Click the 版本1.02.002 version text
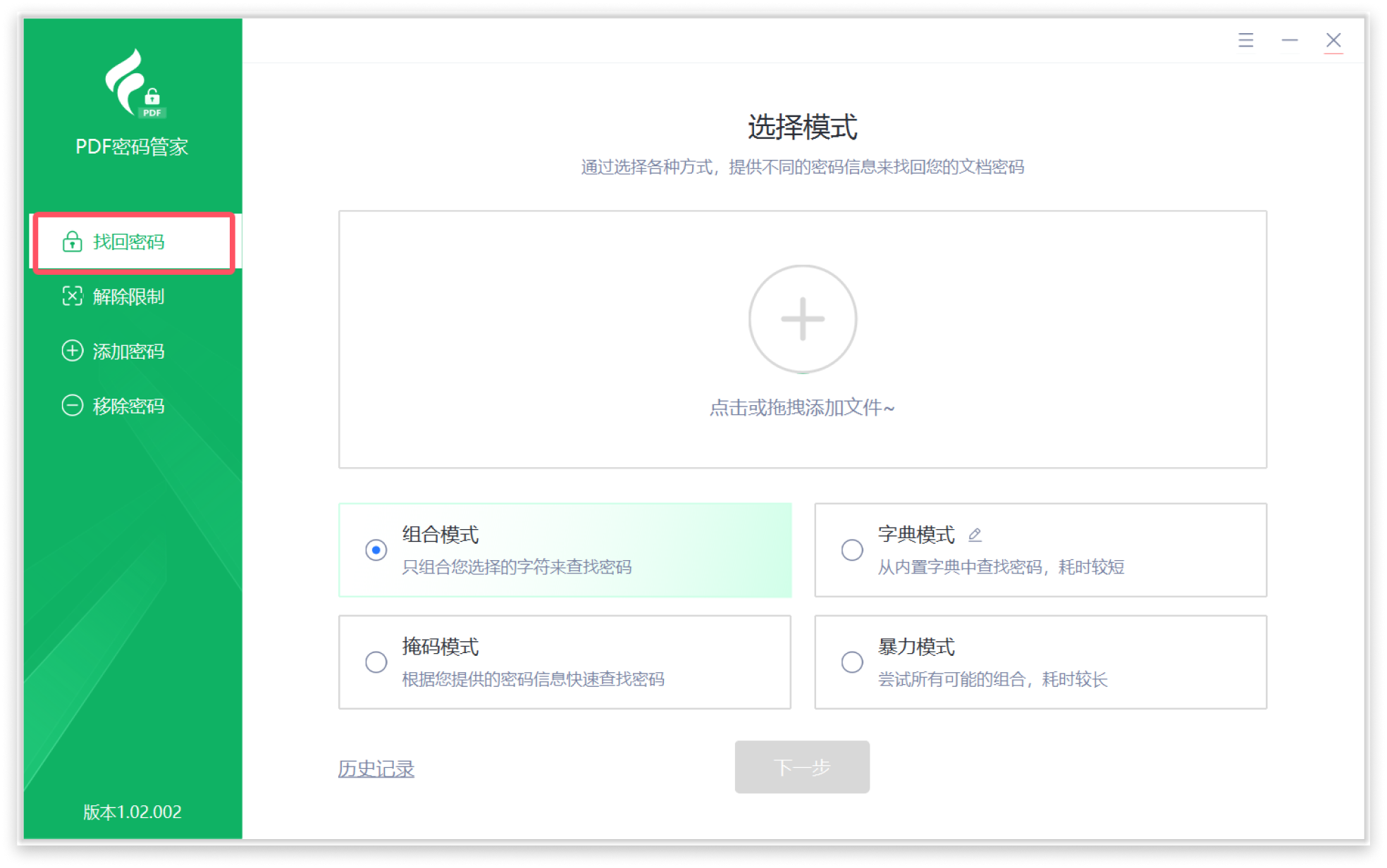 click(x=132, y=812)
